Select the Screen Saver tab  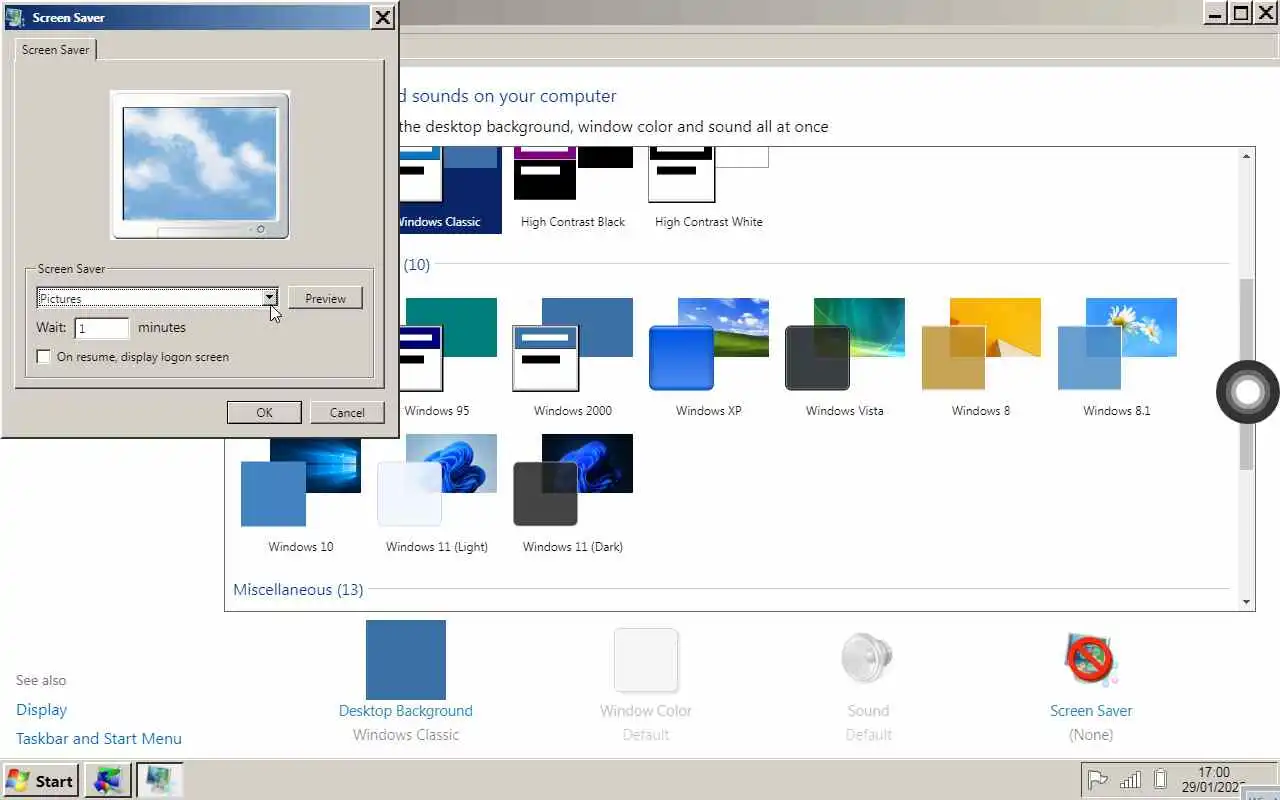pos(55,49)
